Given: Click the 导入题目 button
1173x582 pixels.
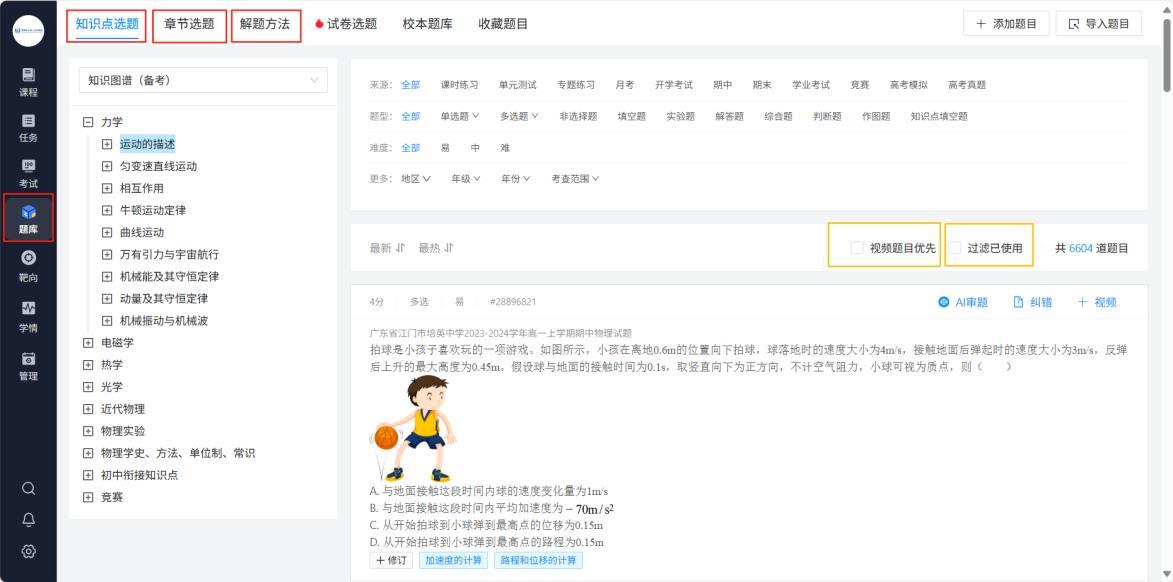Looking at the screenshot, I should [x=1099, y=24].
